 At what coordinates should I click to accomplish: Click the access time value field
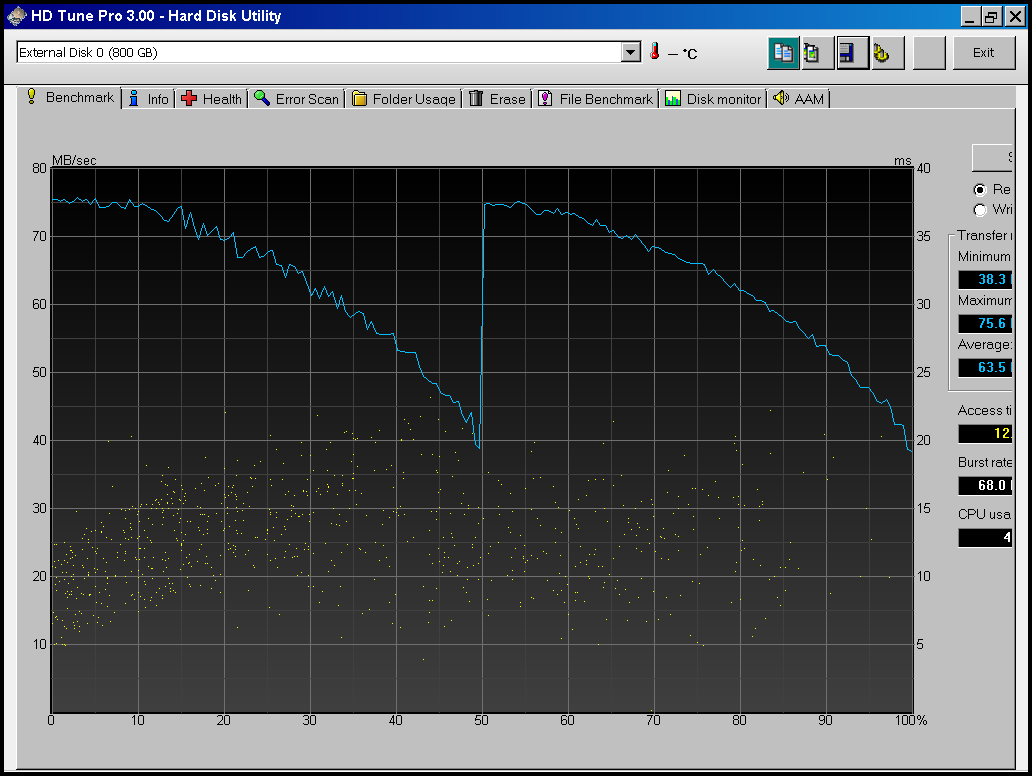[x=985, y=433]
